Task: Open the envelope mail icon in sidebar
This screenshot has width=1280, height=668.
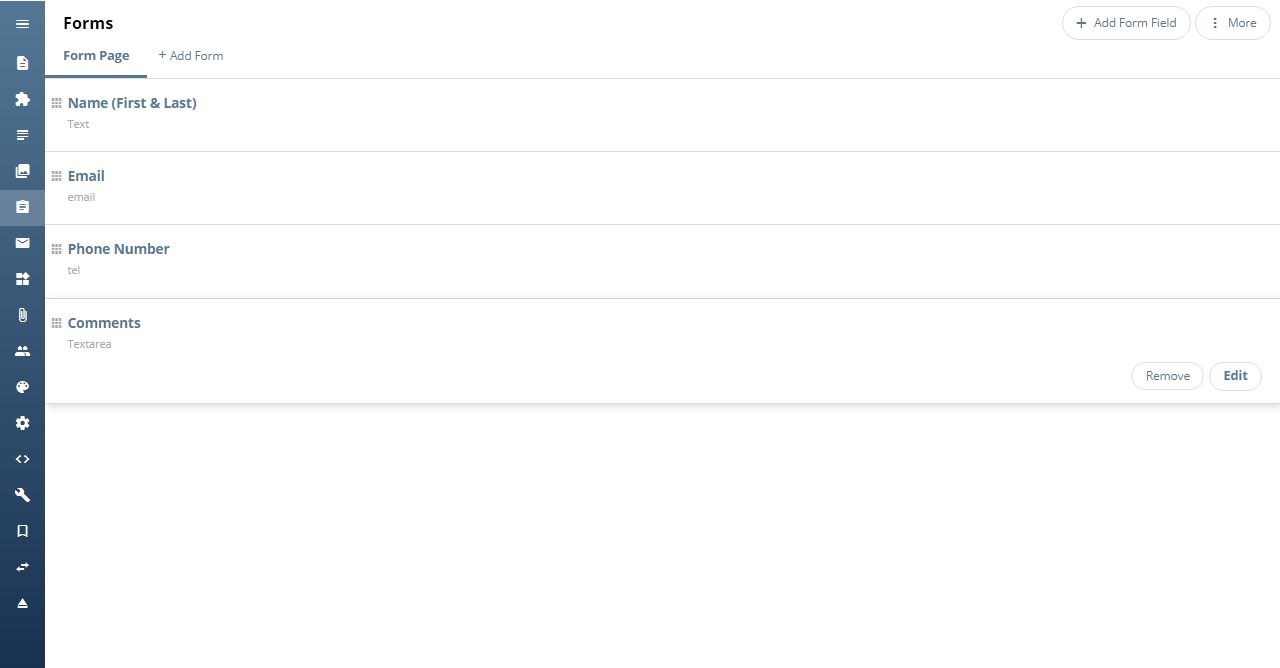Action: pyautogui.click(x=22, y=243)
